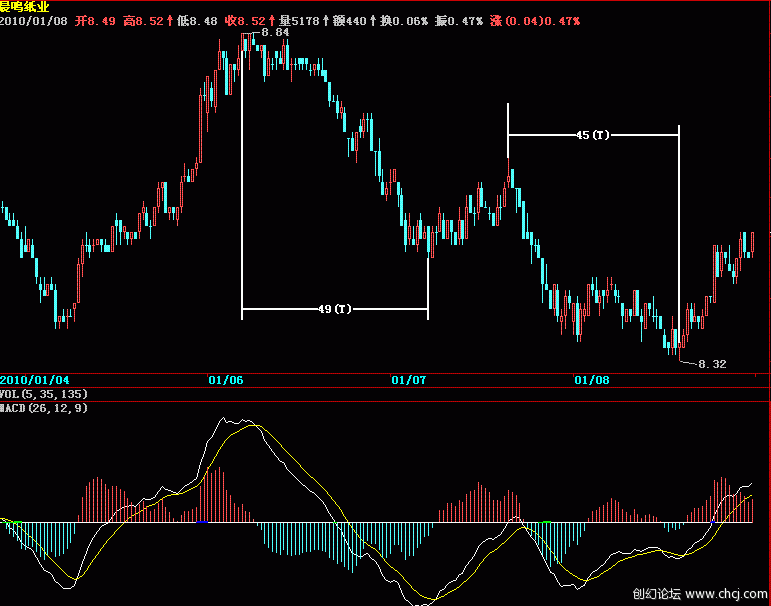This screenshot has height=606, width=771.
Task: Select the 2010/01/08 date in header
Action: coord(35,20)
